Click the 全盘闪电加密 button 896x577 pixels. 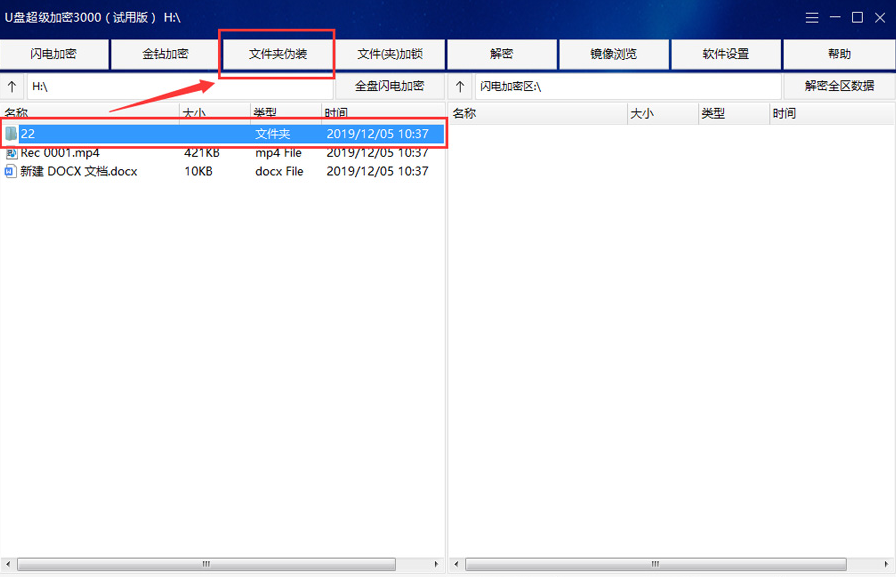point(389,87)
